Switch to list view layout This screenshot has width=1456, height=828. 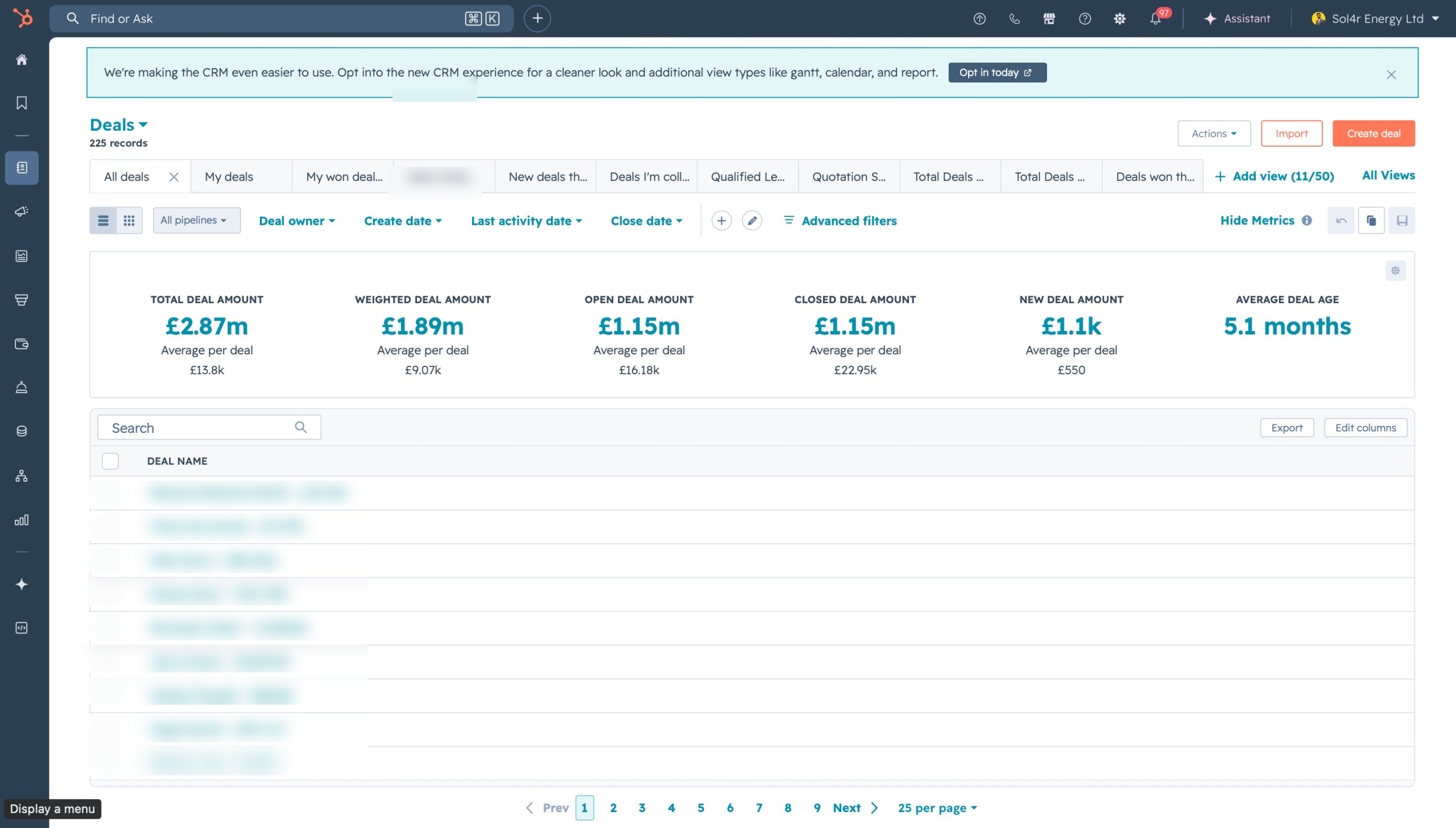(103, 220)
